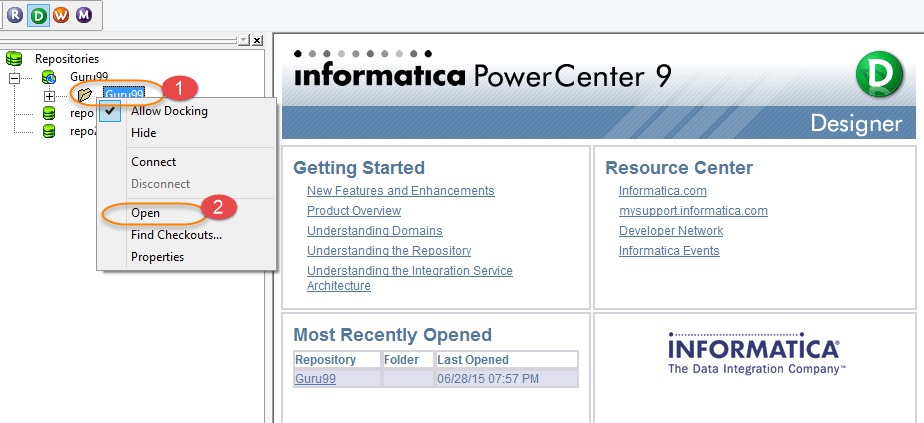Collapse the Guru99 repository node
This screenshot has width=924, height=423.
coord(14,77)
